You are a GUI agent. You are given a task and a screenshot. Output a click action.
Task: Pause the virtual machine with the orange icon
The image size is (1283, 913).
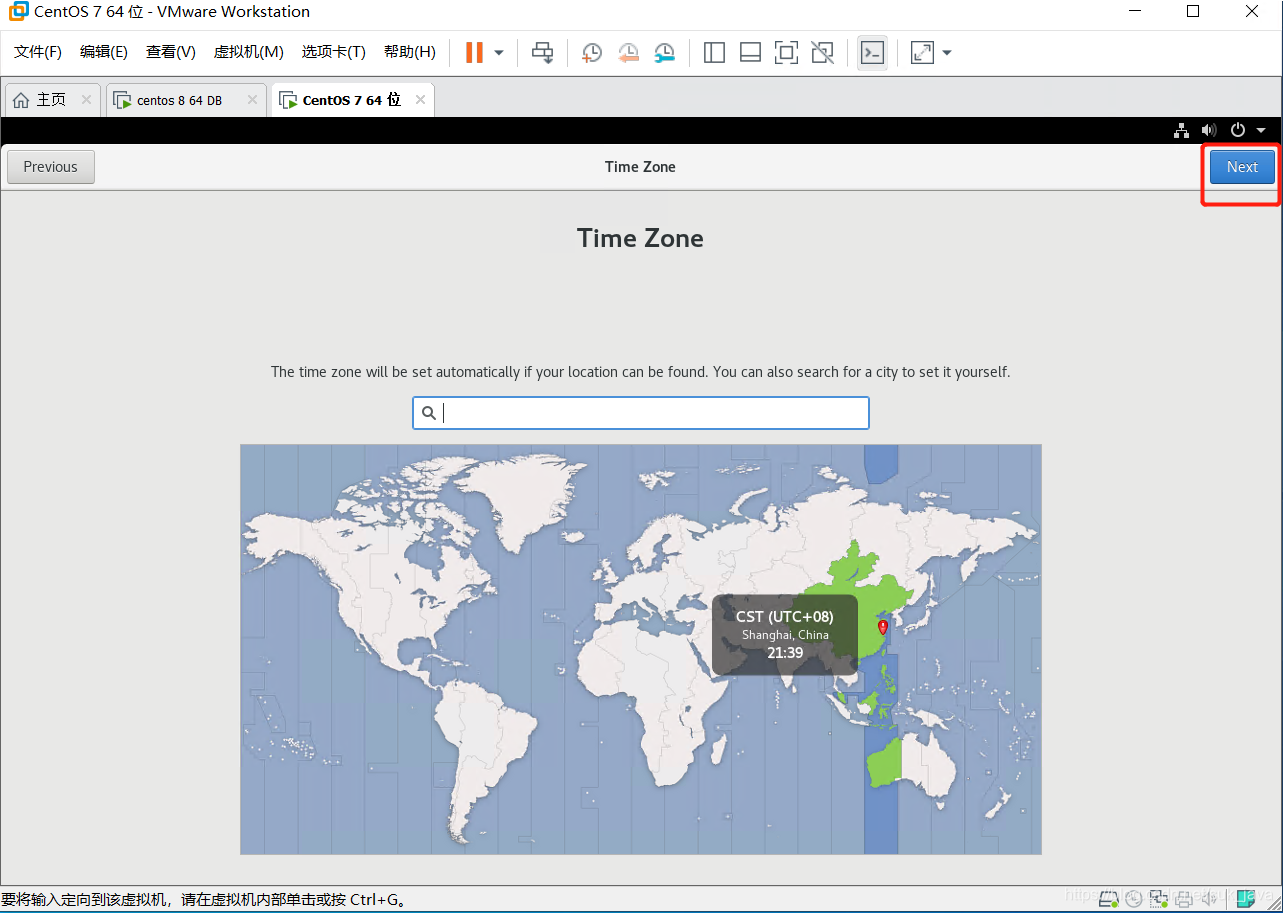point(474,52)
